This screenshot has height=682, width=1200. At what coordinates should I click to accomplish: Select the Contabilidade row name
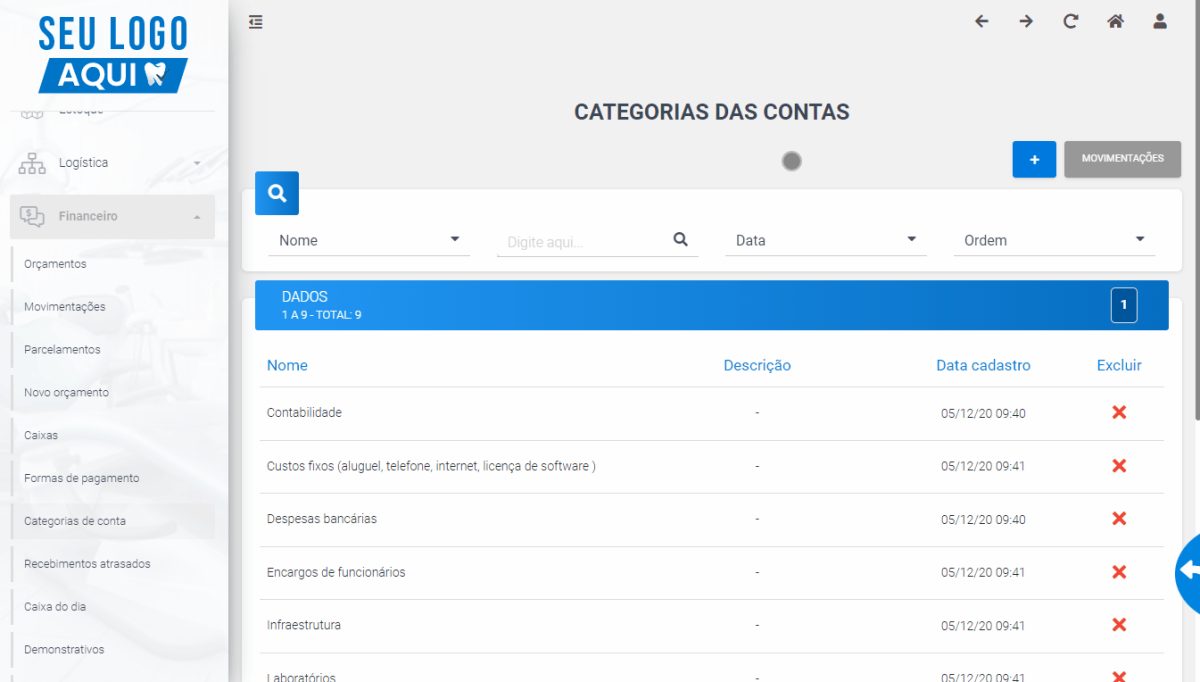(304, 413)
